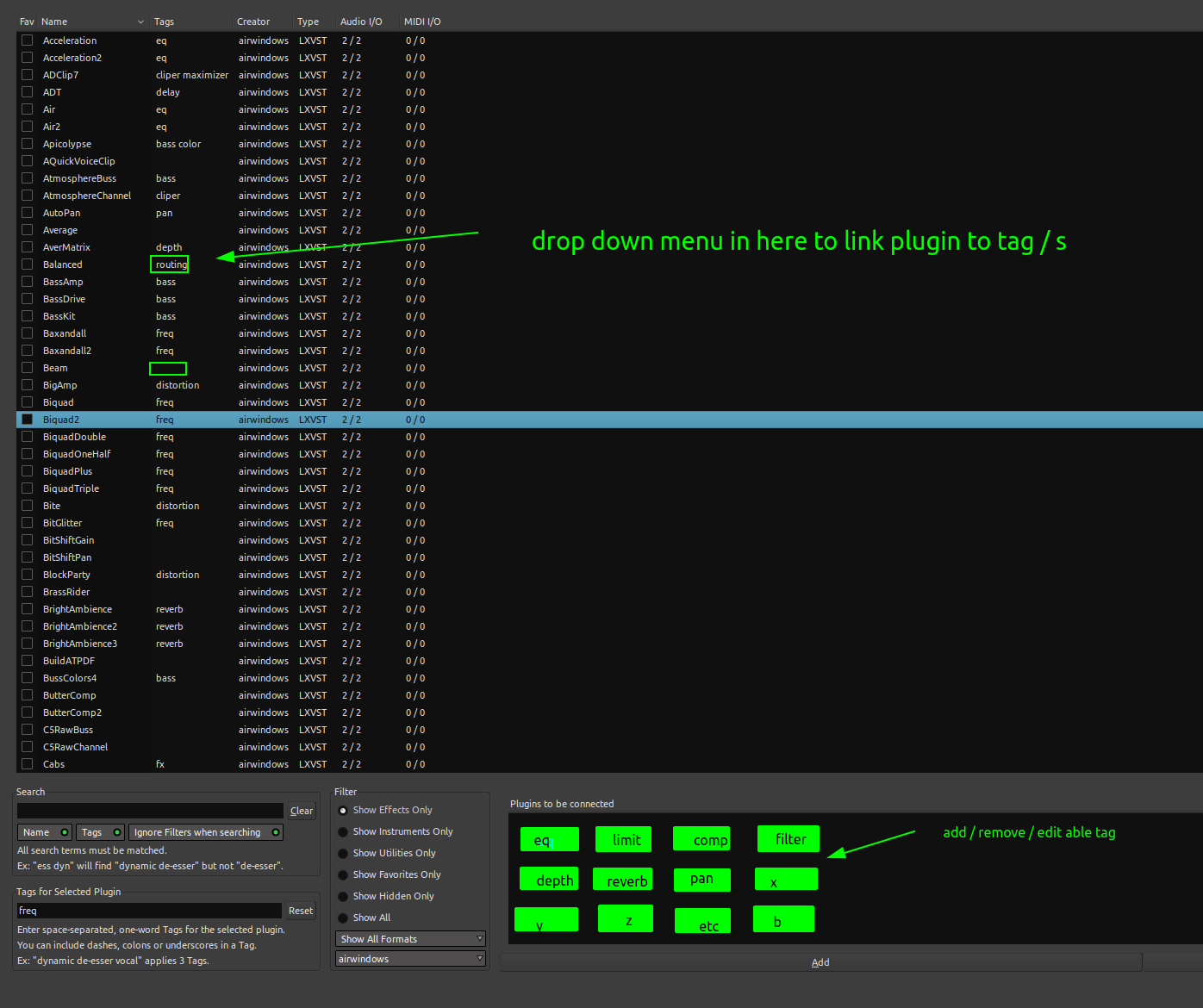Toggle the Name search filter button
Screen dimensions: 1203x1008
click(x=46, y=832)
